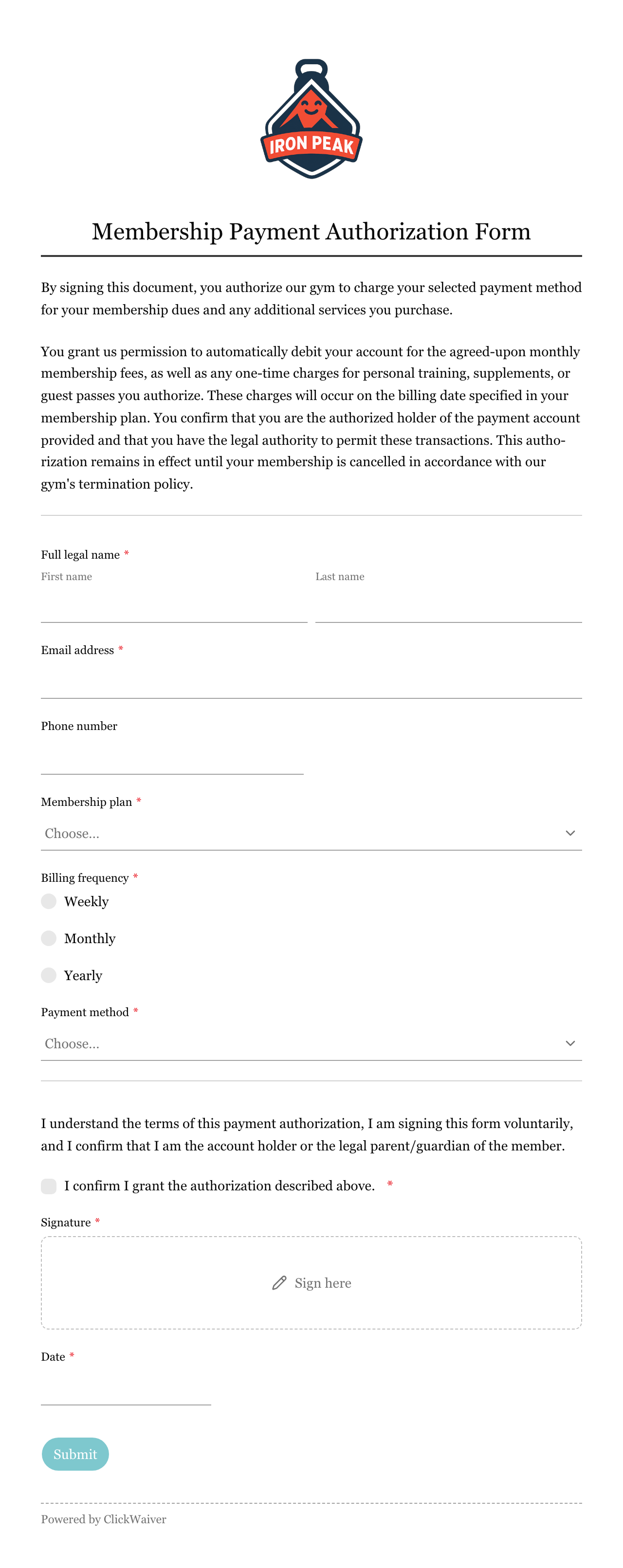
Task: Select Yearly billing frequency
Action: (49, 976)
